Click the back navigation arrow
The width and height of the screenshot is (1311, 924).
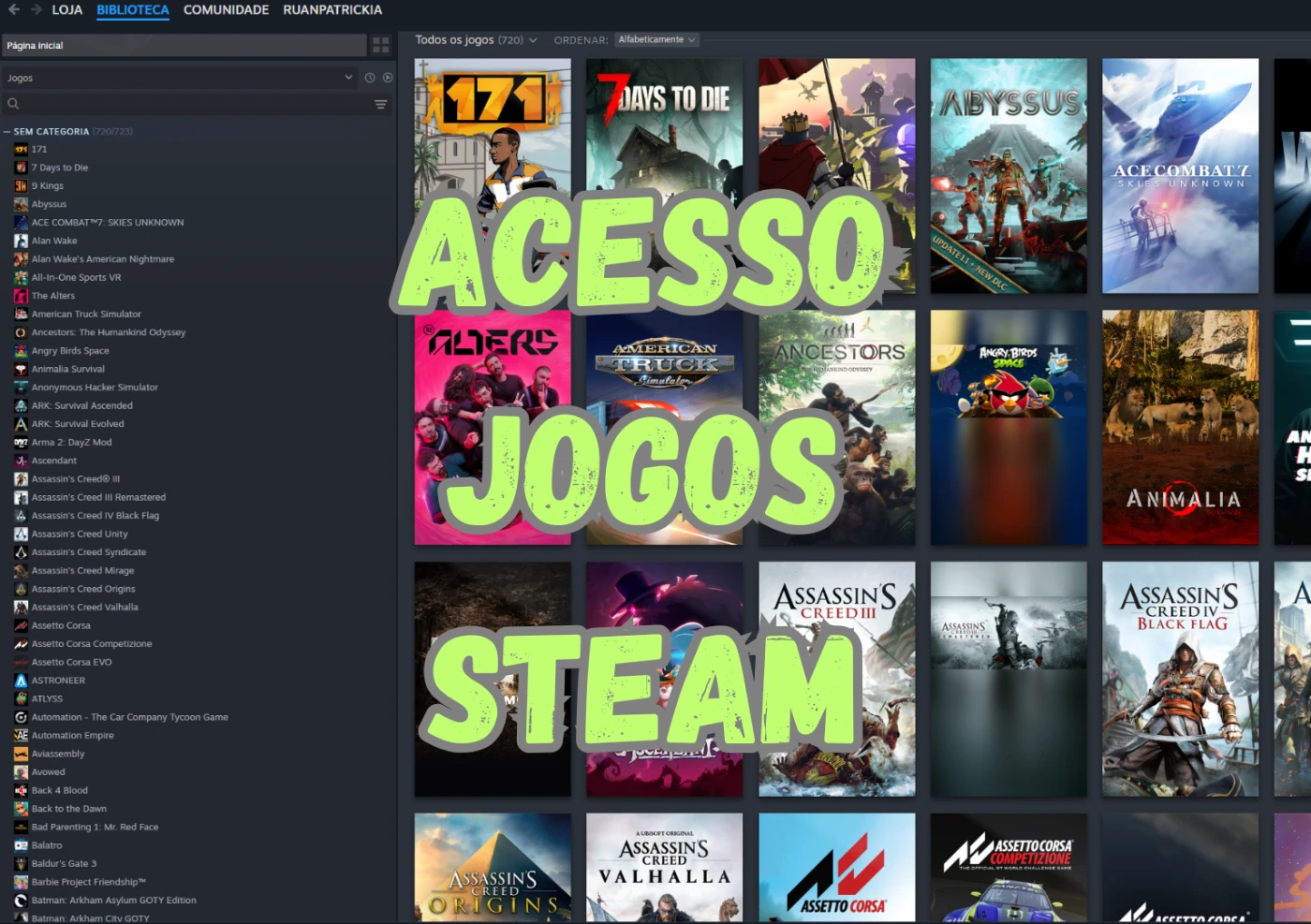[14, 9]
